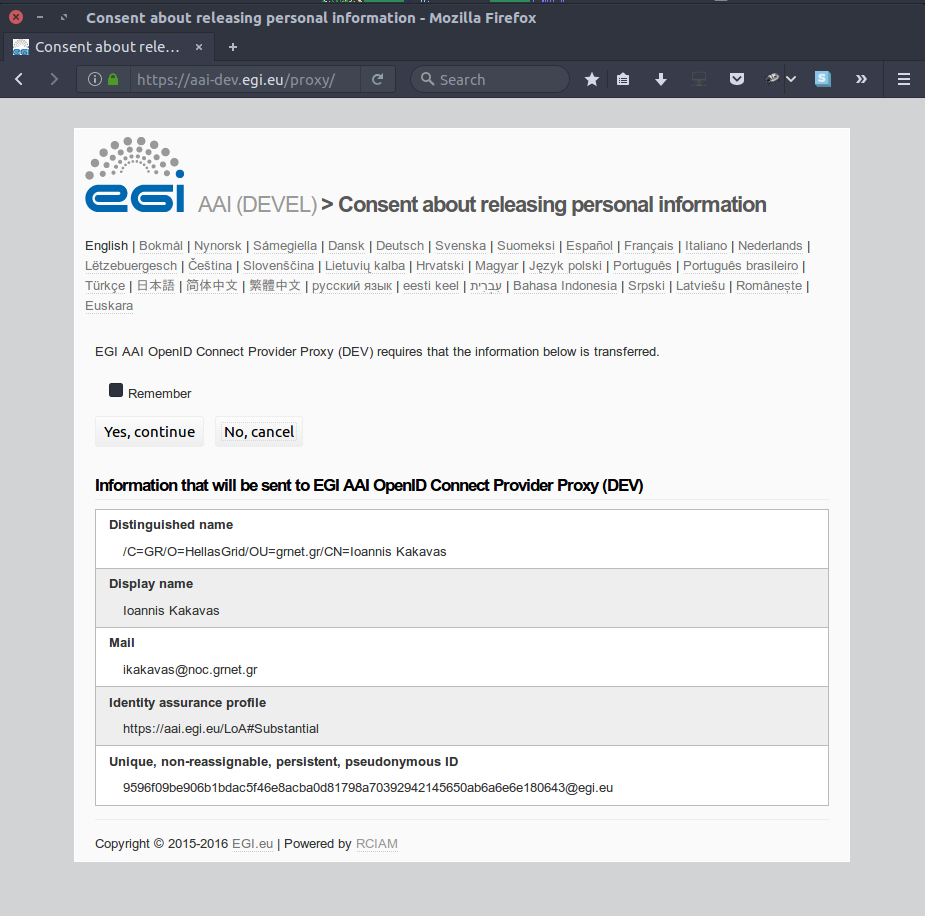Click the bookmark star icon
925x916 pixels.
tap(592, 80)
